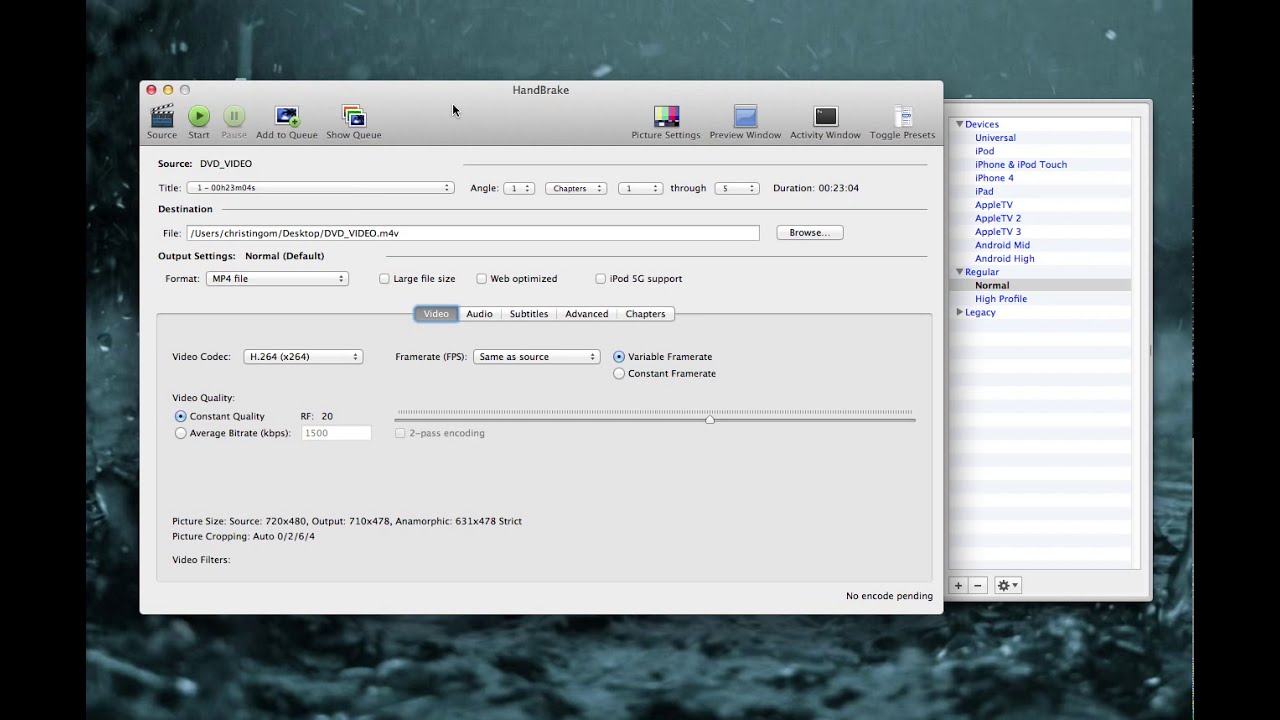Click the Pause toolbar icon
Viewport: 1280px width, 720px height.
(x=234, y=116)
